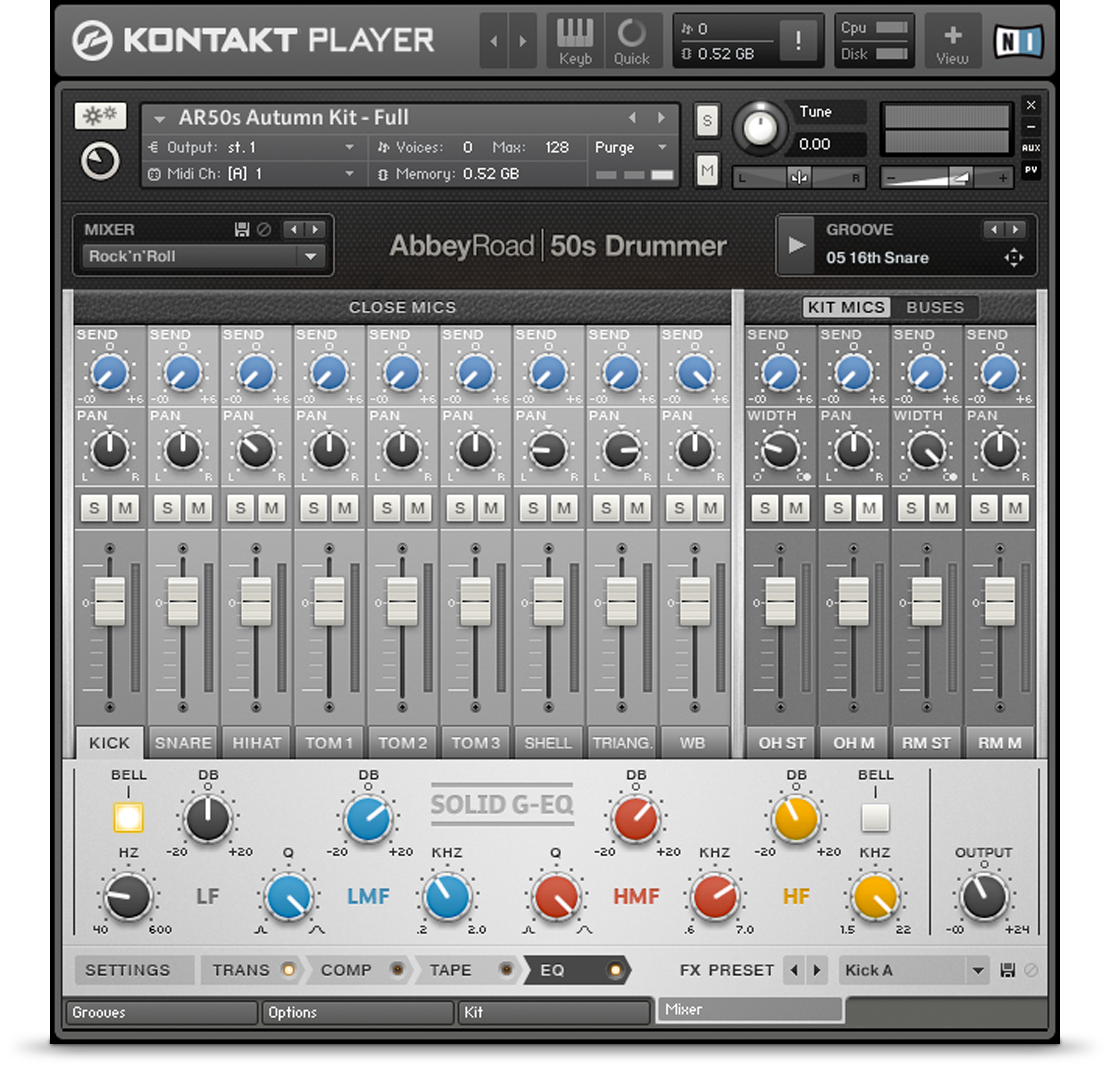Open the Quick load browser
1110x1069 pixels.
(x=631, y=41)
